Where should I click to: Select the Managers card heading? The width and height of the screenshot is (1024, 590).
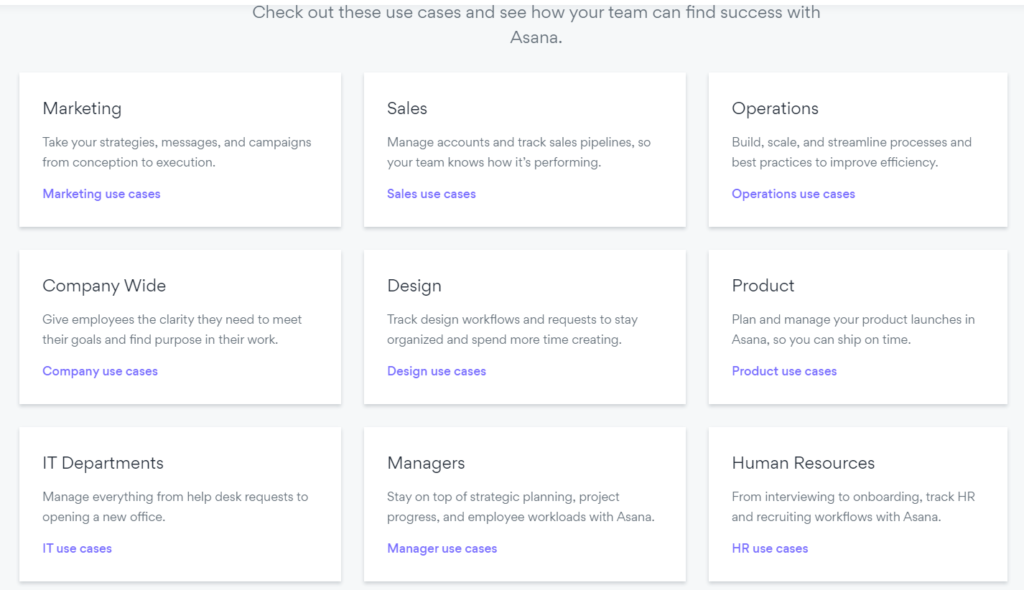(426, 463)
